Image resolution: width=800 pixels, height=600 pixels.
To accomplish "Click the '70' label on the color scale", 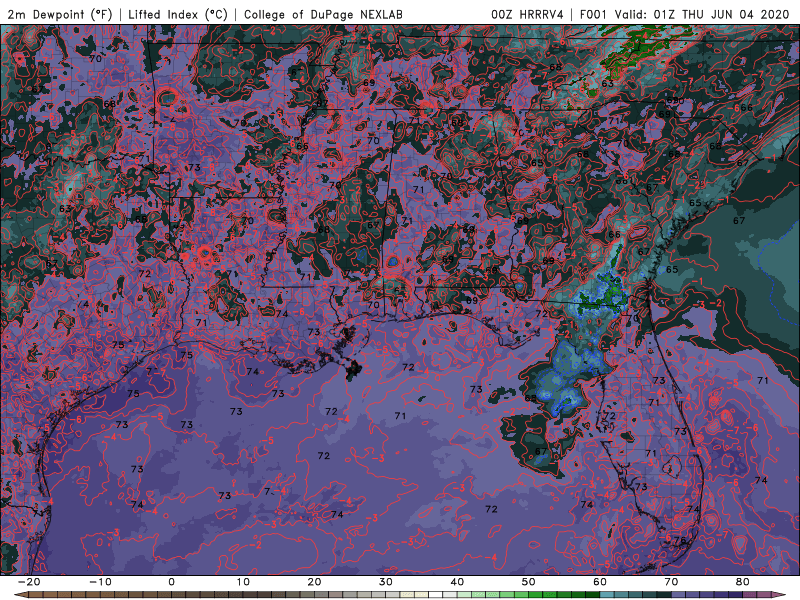I will [x=671, y=582].
